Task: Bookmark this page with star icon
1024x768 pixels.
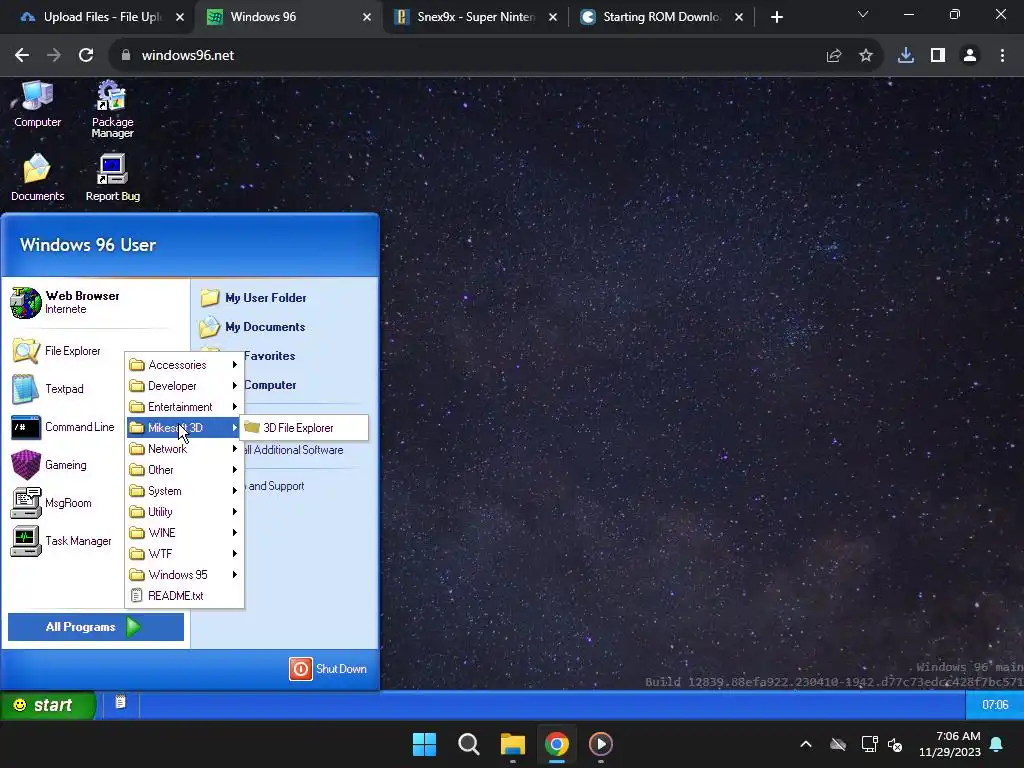Action: (866, 56)
